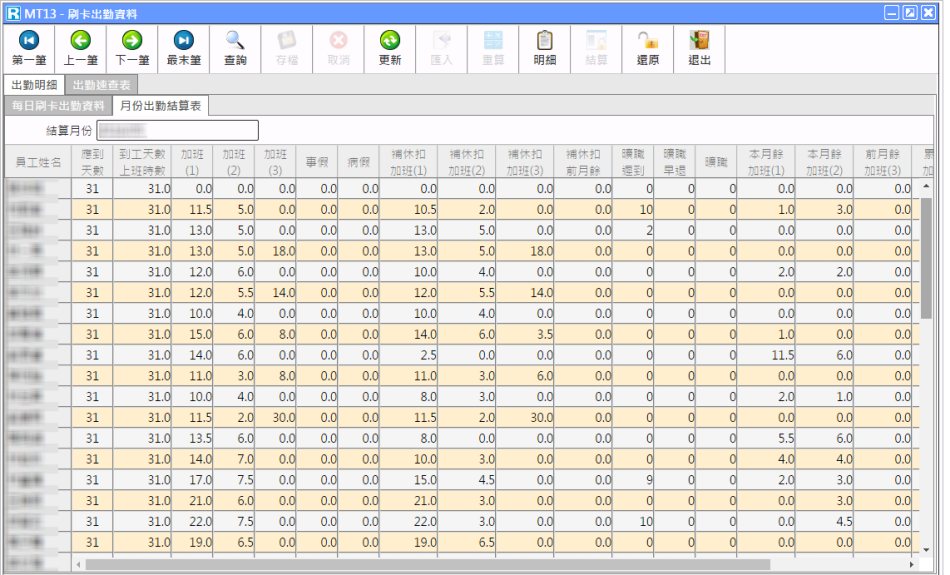Exit with the 退出 door icon
Screen dimensions: 950x575
(x=699, y=48)
